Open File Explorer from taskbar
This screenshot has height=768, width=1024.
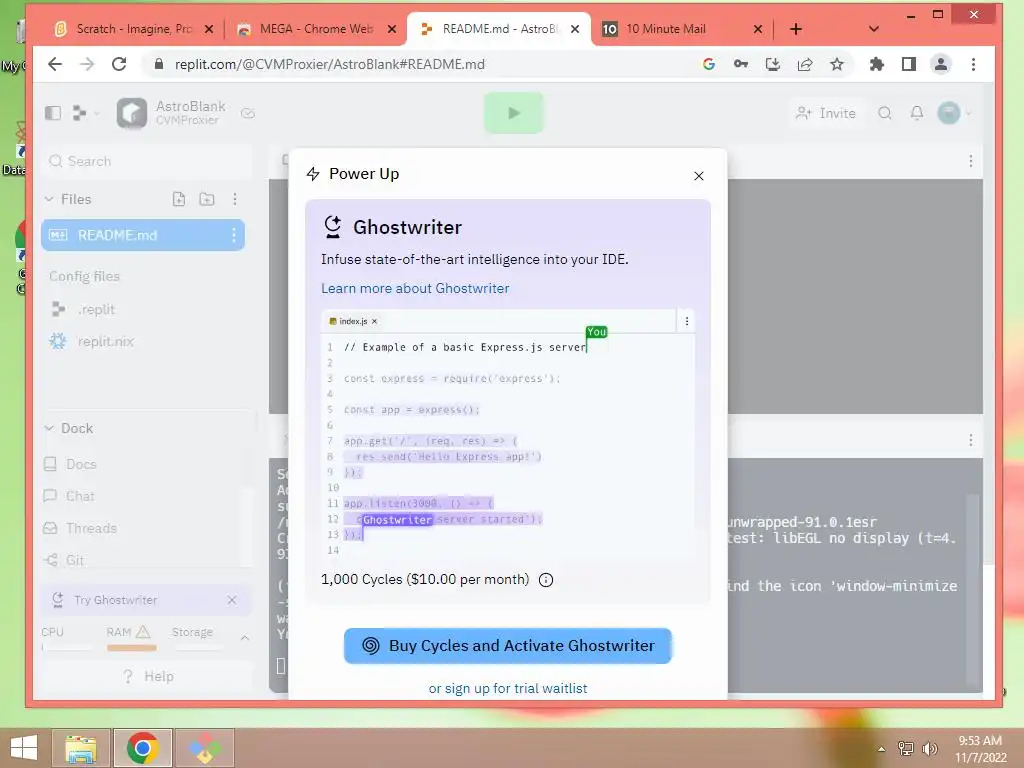[81, 748]
